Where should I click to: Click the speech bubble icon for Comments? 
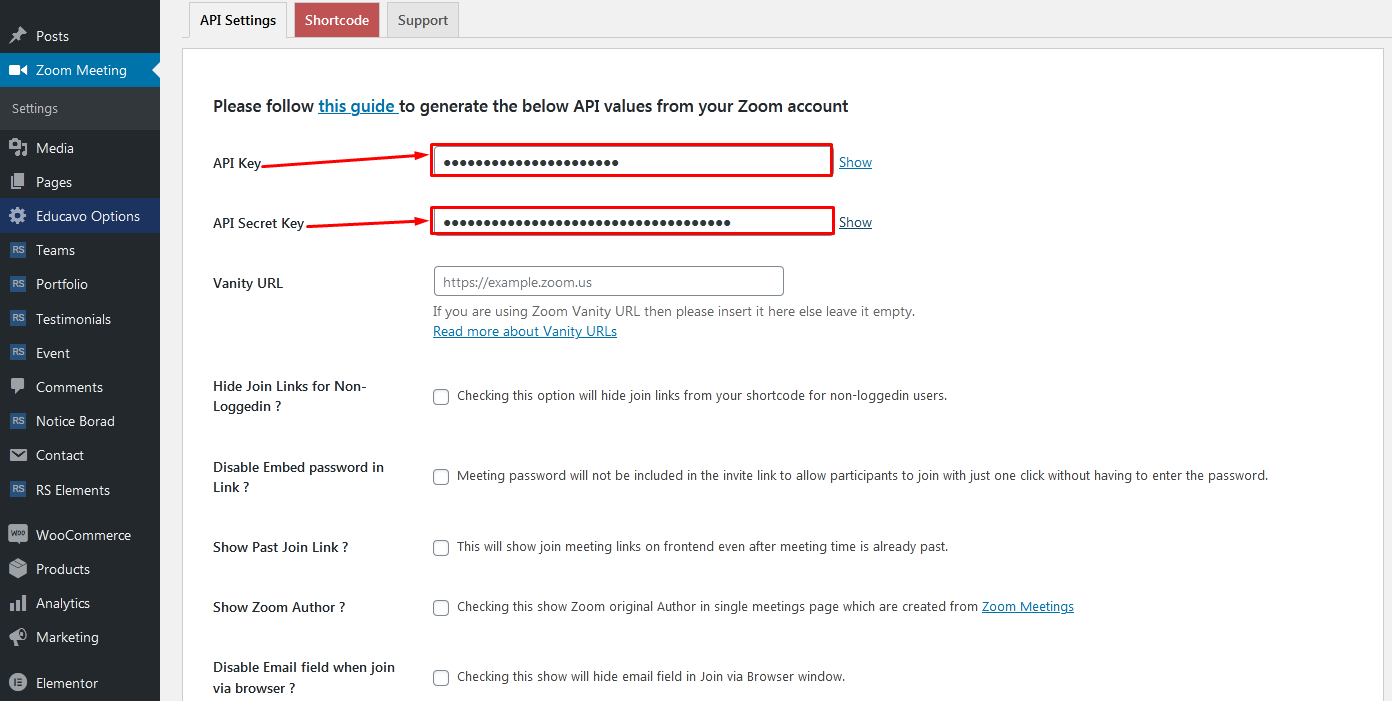(18, 387)
